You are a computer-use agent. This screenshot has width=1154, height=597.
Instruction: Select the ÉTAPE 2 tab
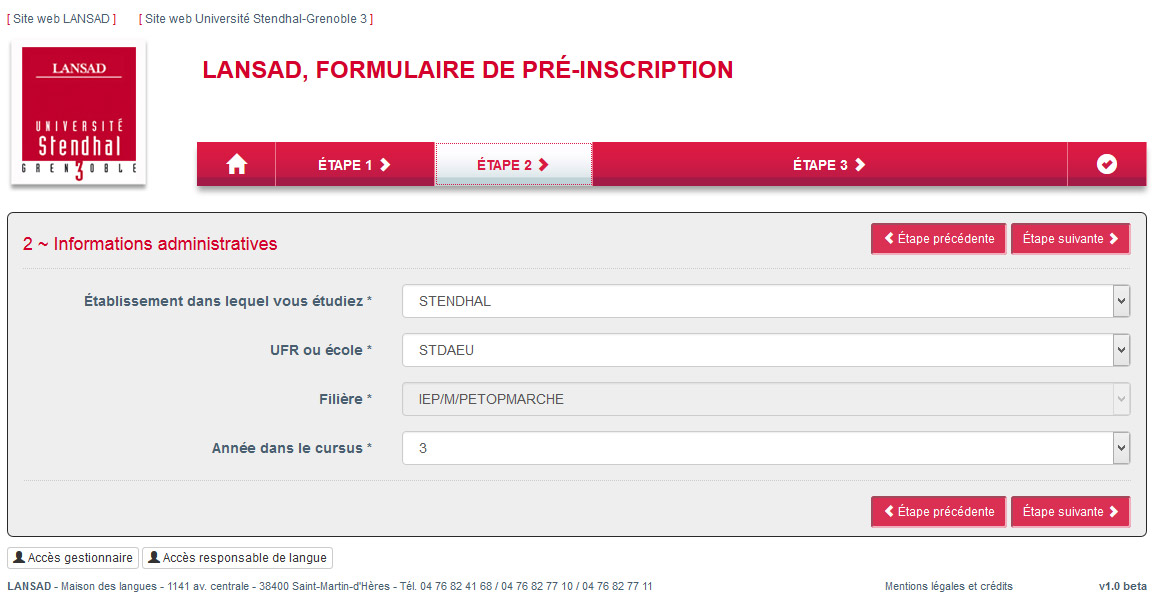514,164
